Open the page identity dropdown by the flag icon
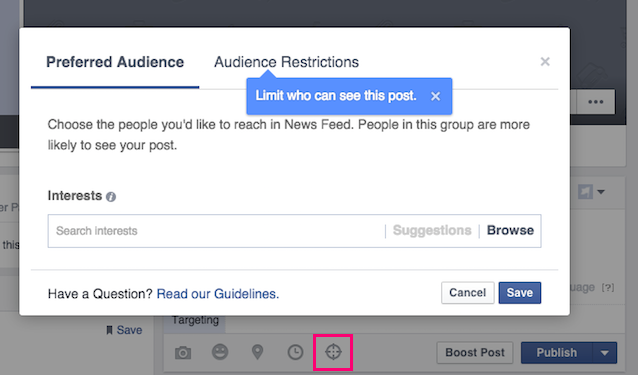Screen dimensions: 638x375 coord(592,192)
